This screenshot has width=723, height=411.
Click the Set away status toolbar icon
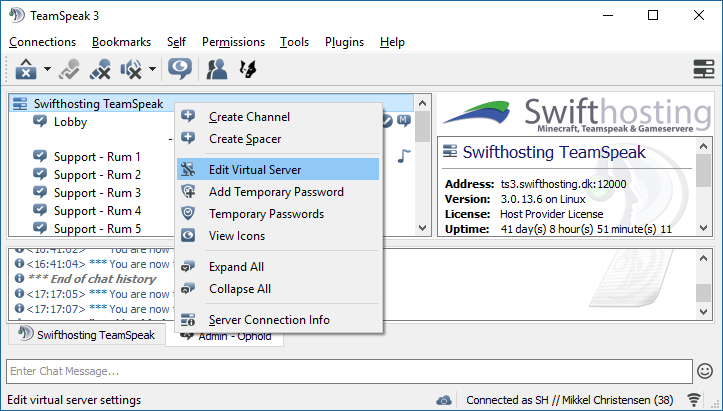click(70, 70)
